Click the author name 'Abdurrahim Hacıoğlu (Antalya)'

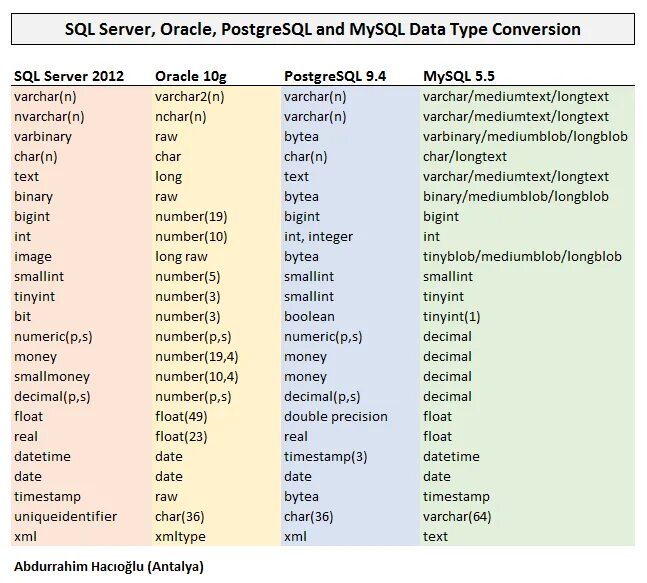tap(109, 566)
